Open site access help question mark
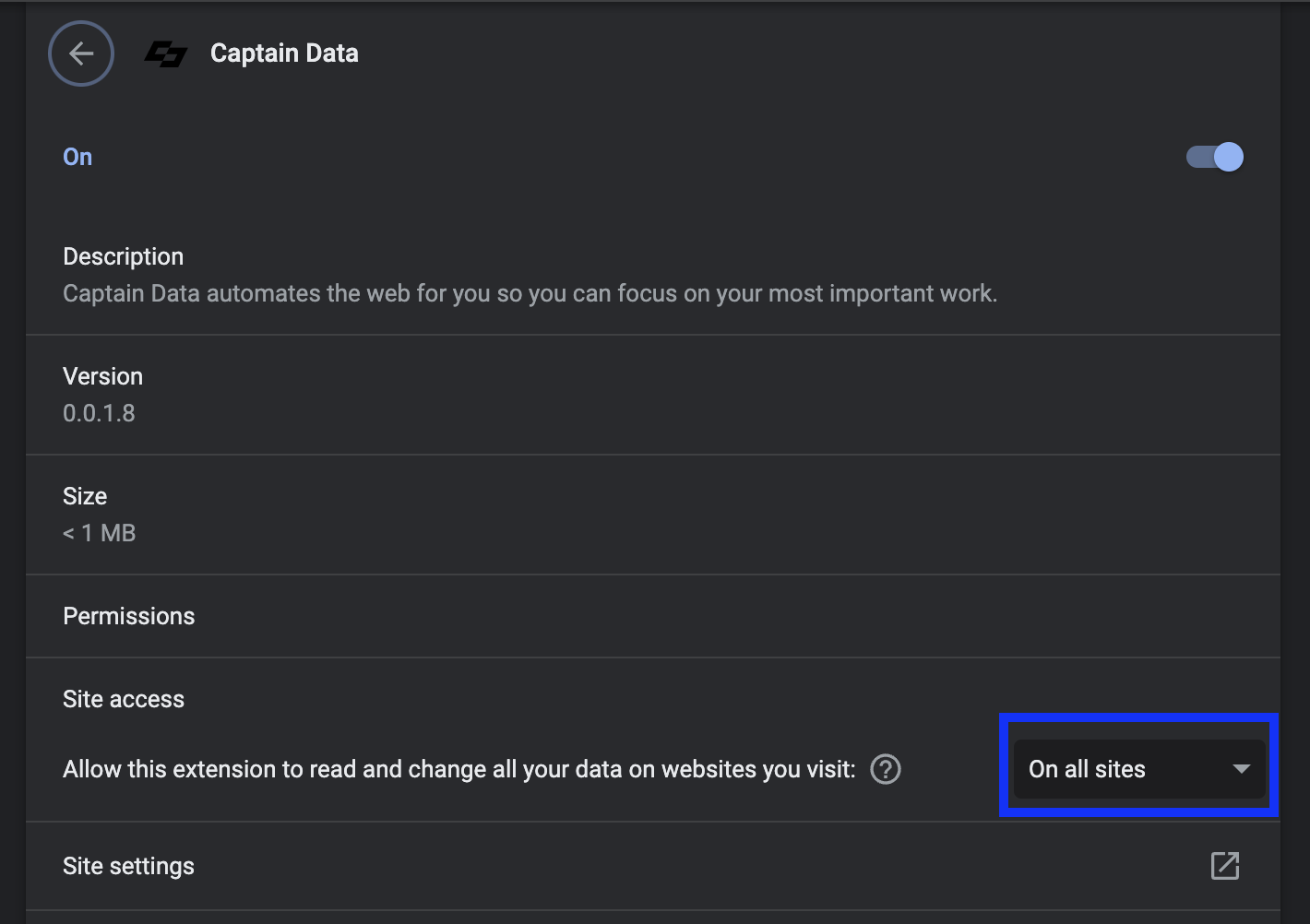This screenshot has height=924, width=1310. 886,769
